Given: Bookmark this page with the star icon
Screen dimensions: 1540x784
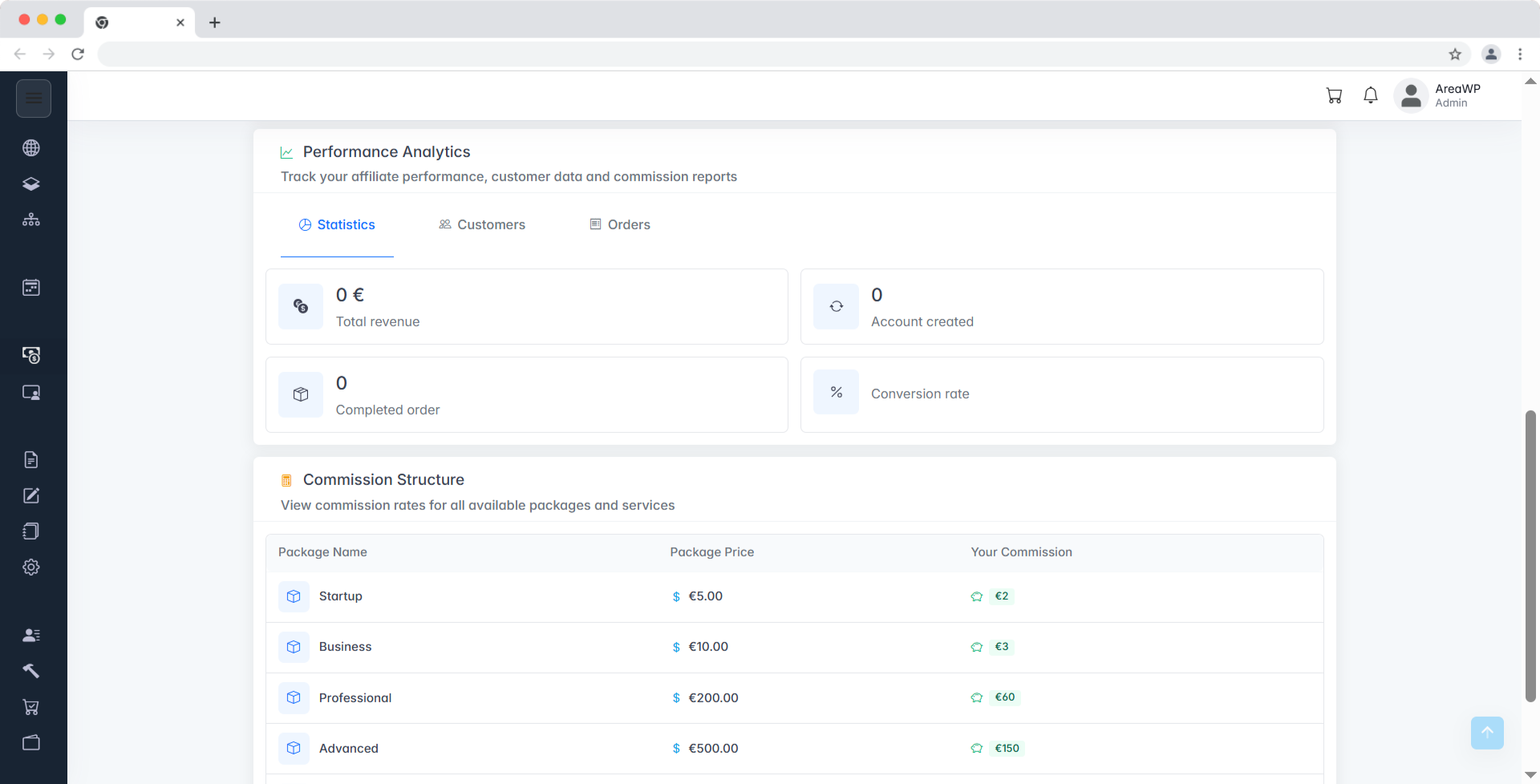Looking at the screenshot, I should (1455, 55).
